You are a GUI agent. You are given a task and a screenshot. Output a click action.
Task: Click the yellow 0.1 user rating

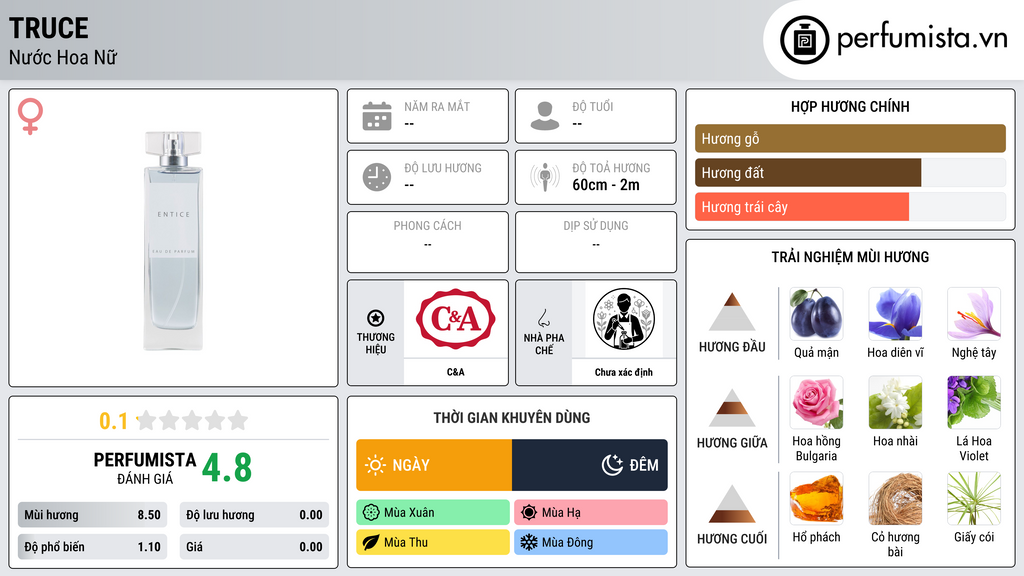point(113,421)
